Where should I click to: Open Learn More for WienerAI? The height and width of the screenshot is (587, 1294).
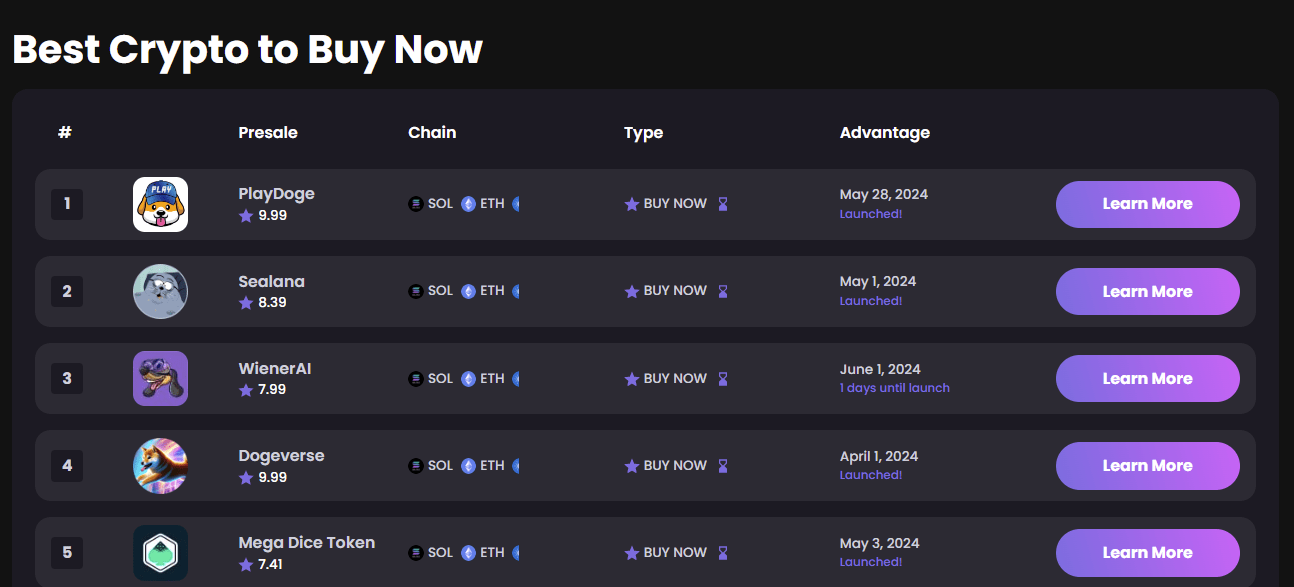pos(1148,379)
